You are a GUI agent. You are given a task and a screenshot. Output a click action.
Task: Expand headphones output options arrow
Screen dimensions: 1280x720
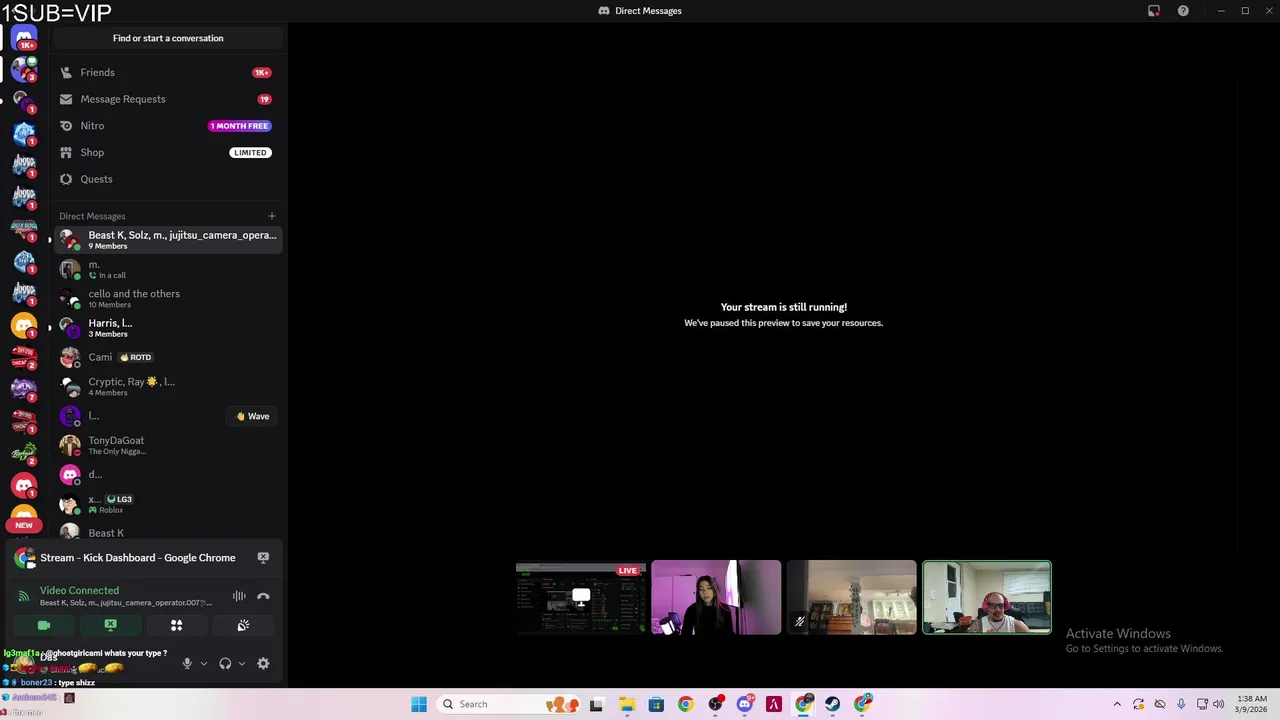(241, 663)
